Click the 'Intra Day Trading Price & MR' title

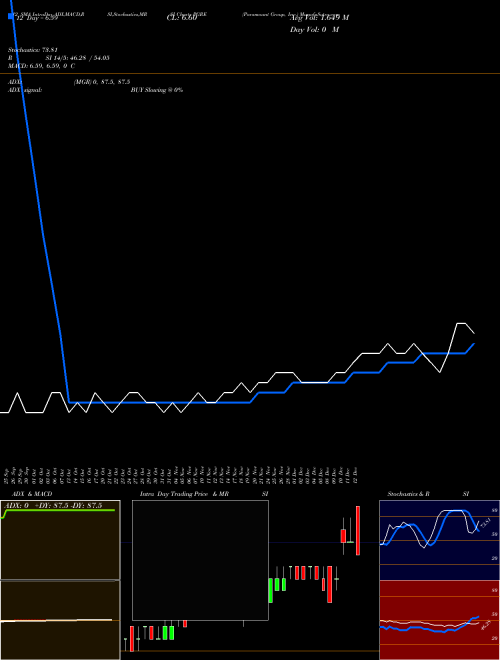point(184,494)
